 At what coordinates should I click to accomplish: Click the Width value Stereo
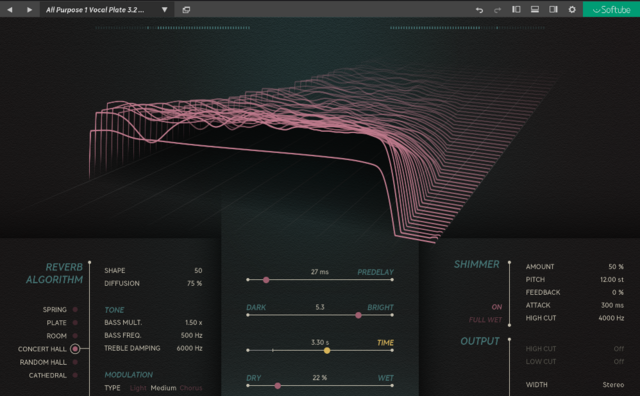[613, 385]
